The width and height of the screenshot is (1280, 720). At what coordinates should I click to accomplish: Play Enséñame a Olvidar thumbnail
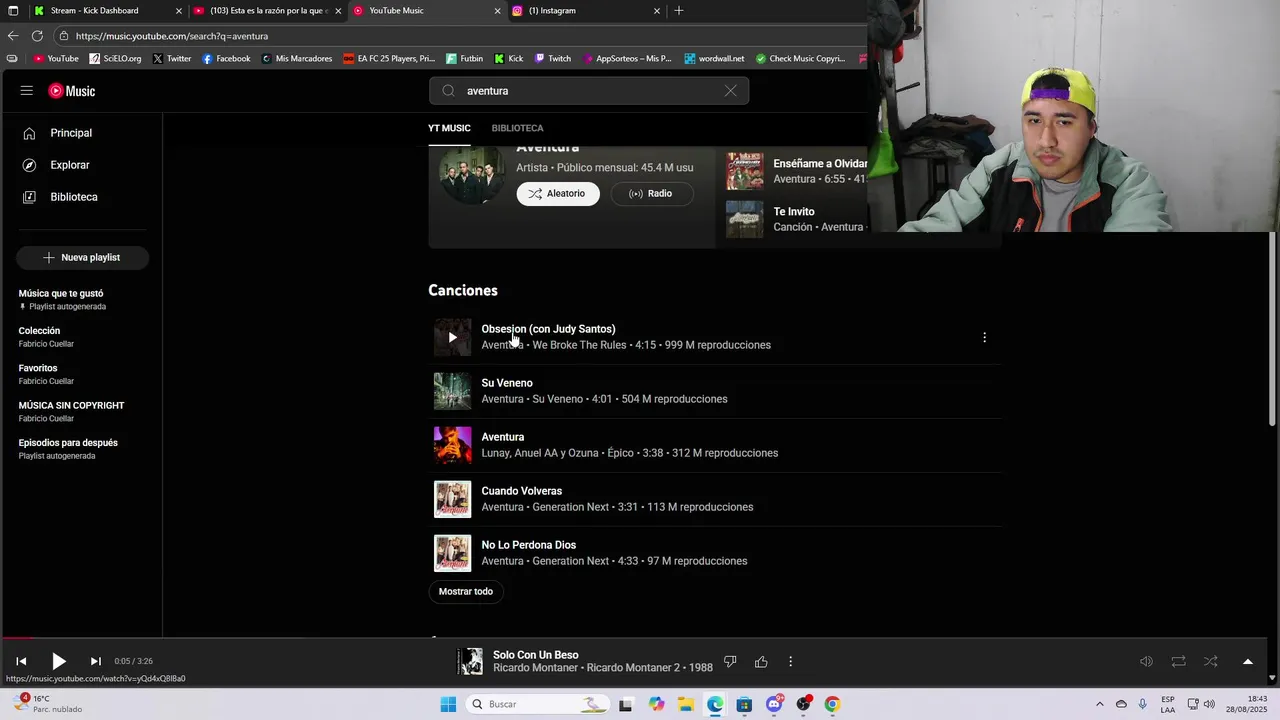tap(744, 171)
